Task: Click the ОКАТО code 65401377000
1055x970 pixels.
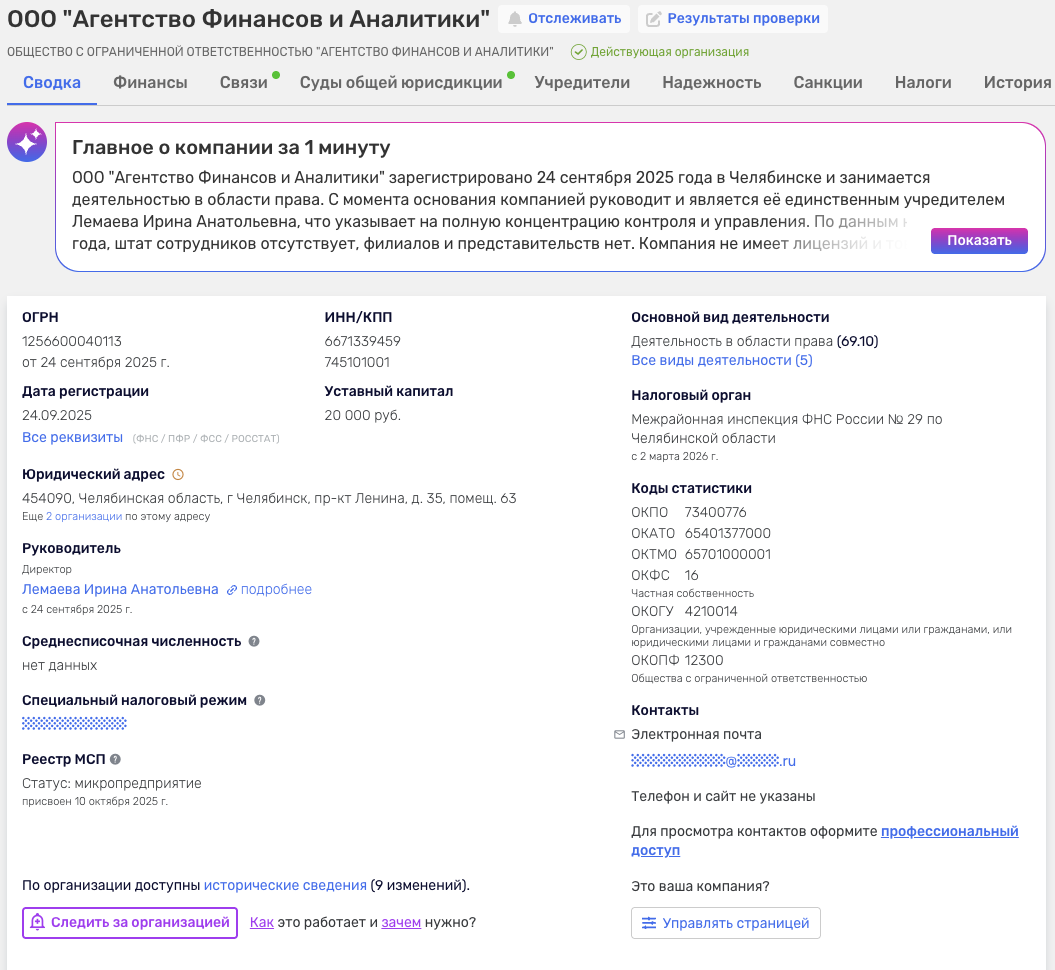Action: 728,533
